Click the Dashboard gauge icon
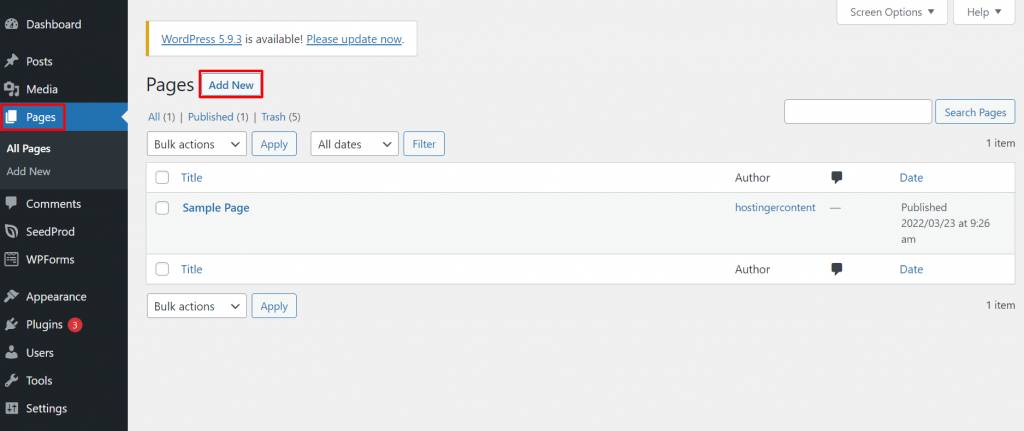 tap(12, 24)
